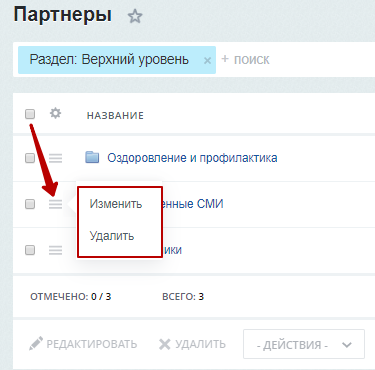This screenshot has width=375, height=370.
Task: Tick the checkbox of the last row
Action: pos(30,250)
